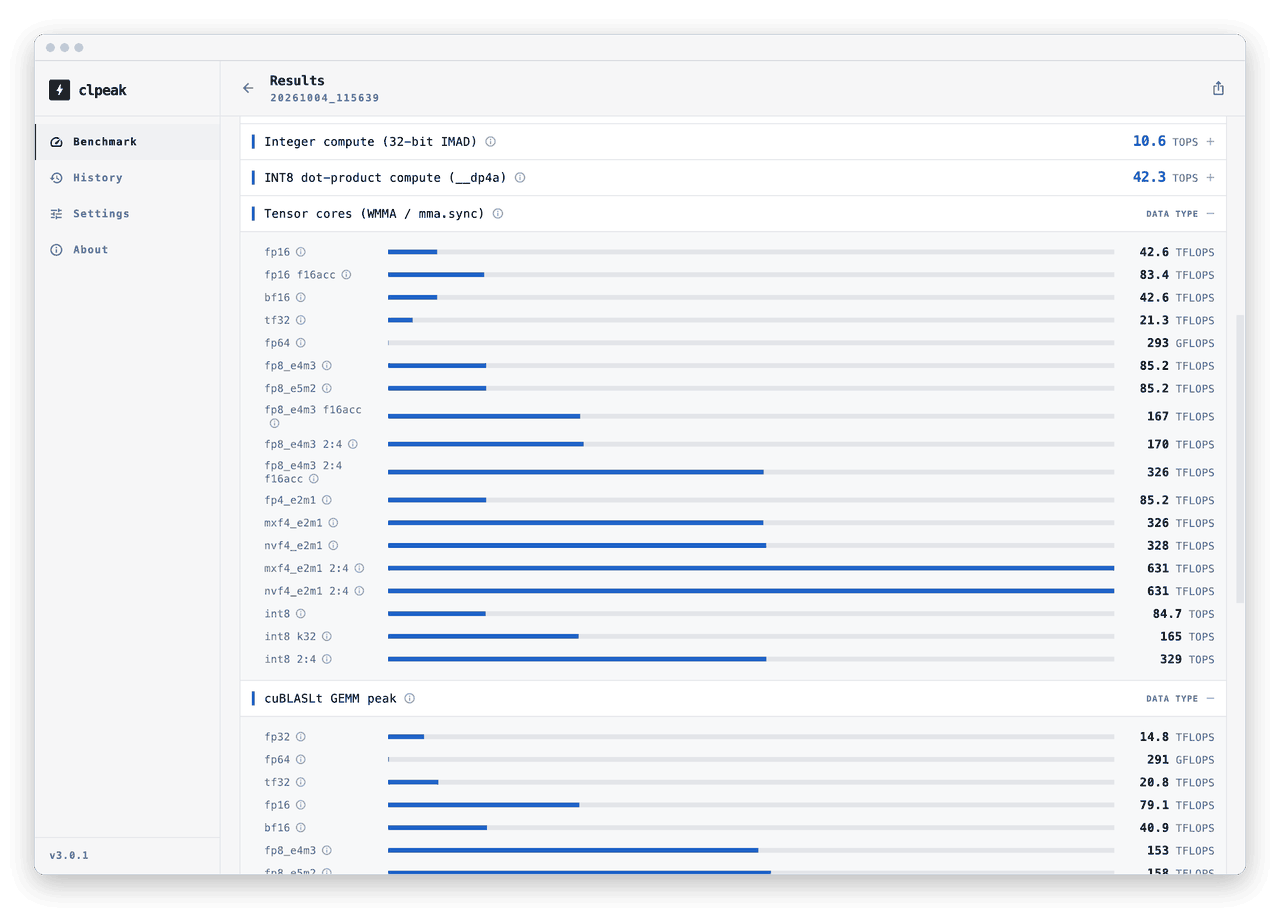The height and width of the screenshot is (909, 1280).
Task: Show info for nvf4_e2m1 2:4 row
Action: [359, 592]
